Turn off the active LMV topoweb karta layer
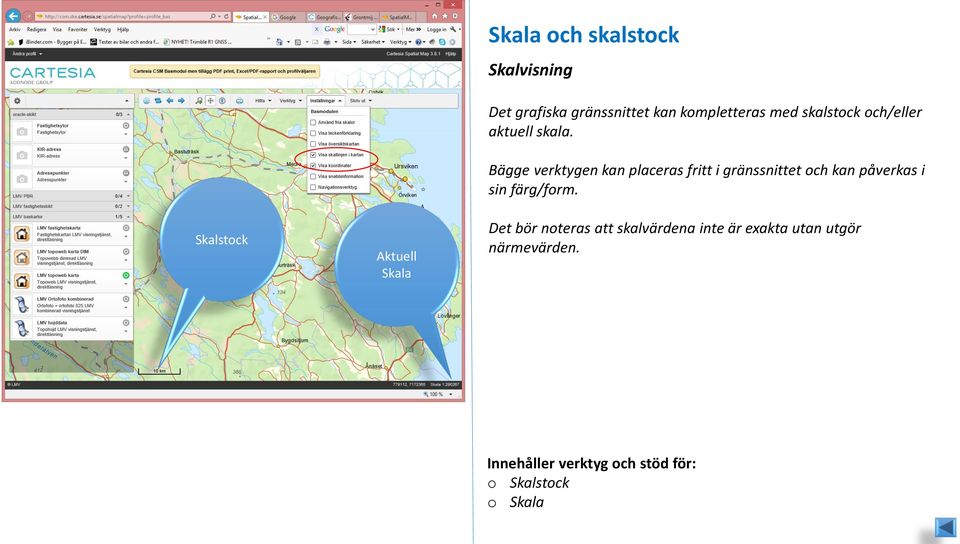Screen dimensions: 960x544 click(126, 275)
